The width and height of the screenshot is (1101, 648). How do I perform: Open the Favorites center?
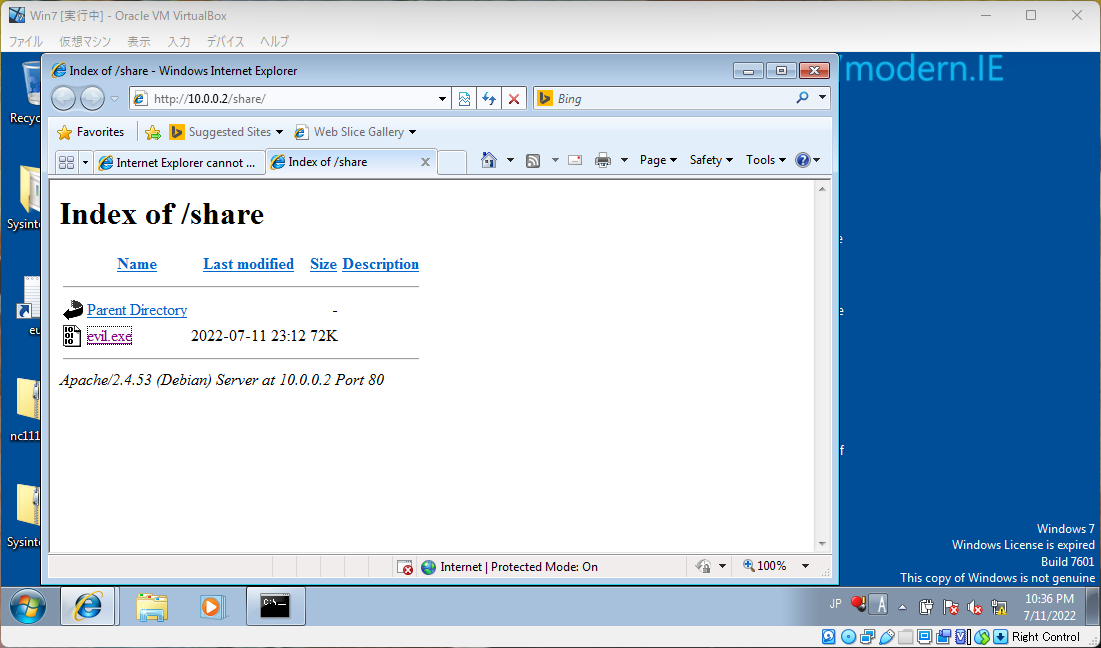coord(91,132)
